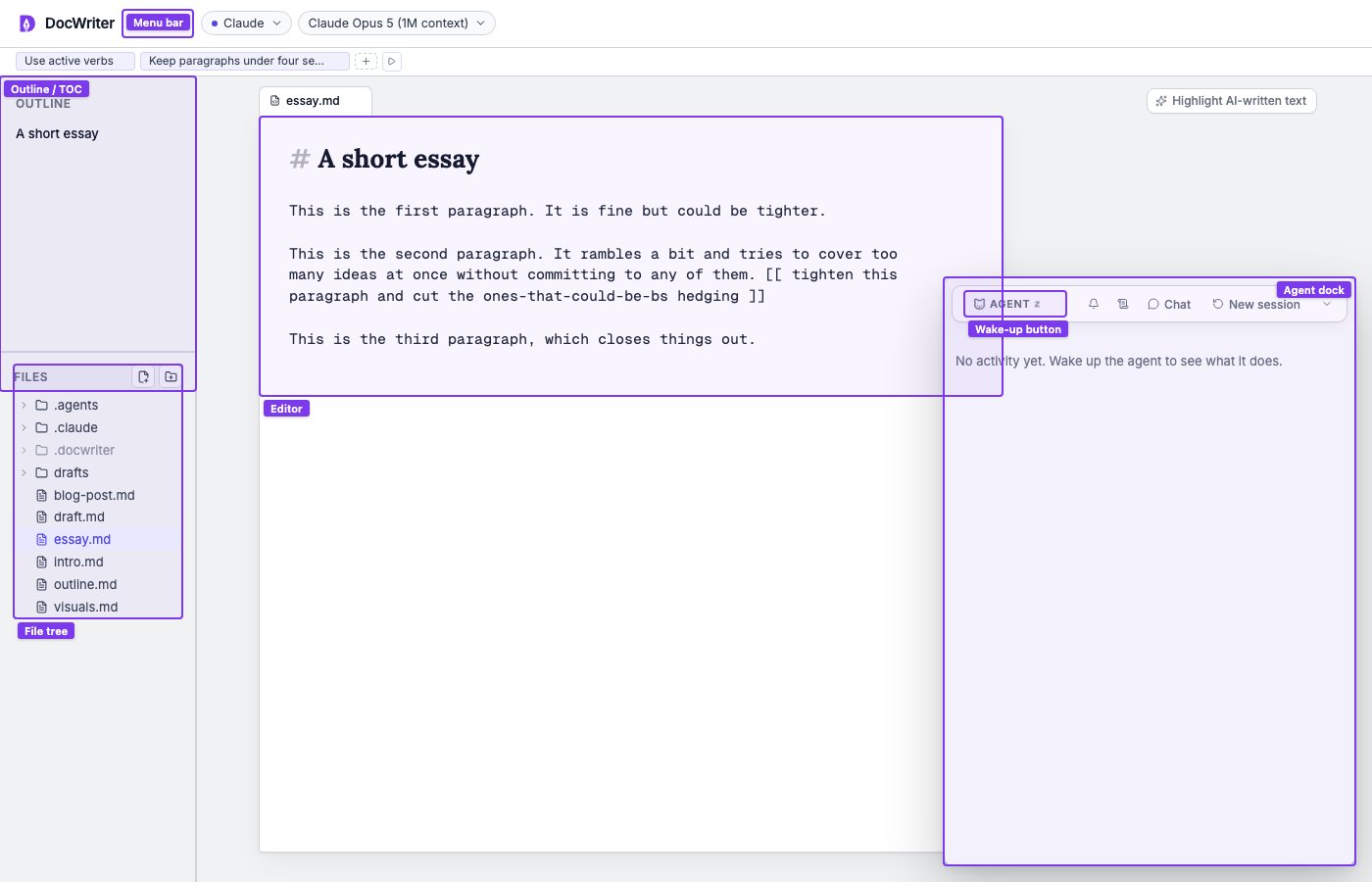Image resolution: width=1372 pixels, height=882 pixels.
Task: Start a New session in agent dock
Action: click(1256, 305)
